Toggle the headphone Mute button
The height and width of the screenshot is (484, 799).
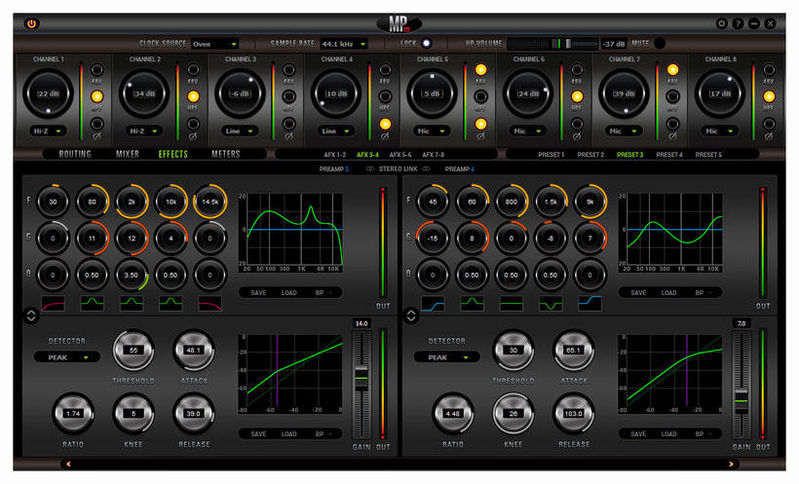click(x=659, y=43)
